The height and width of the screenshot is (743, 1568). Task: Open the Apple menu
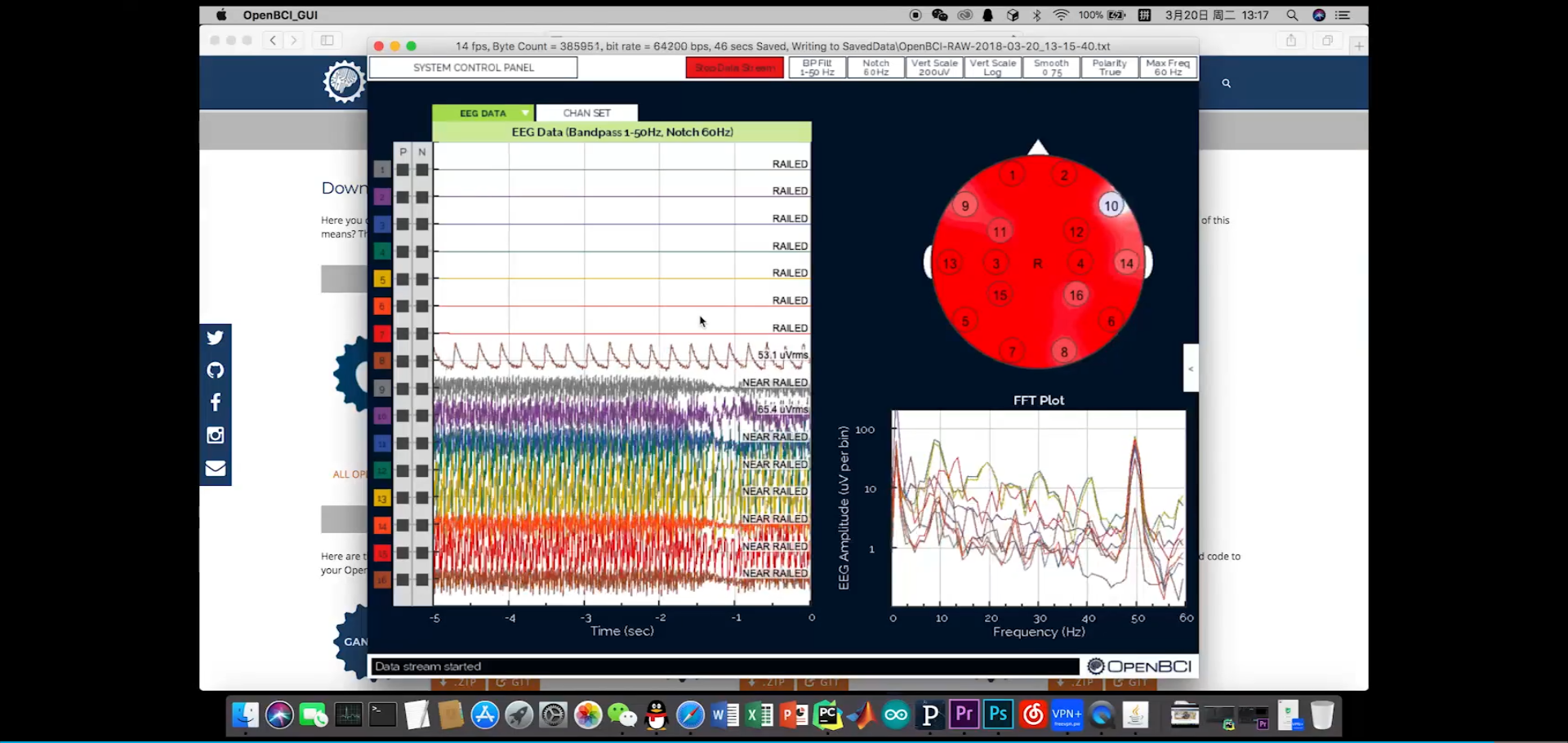tap(221, 15)
